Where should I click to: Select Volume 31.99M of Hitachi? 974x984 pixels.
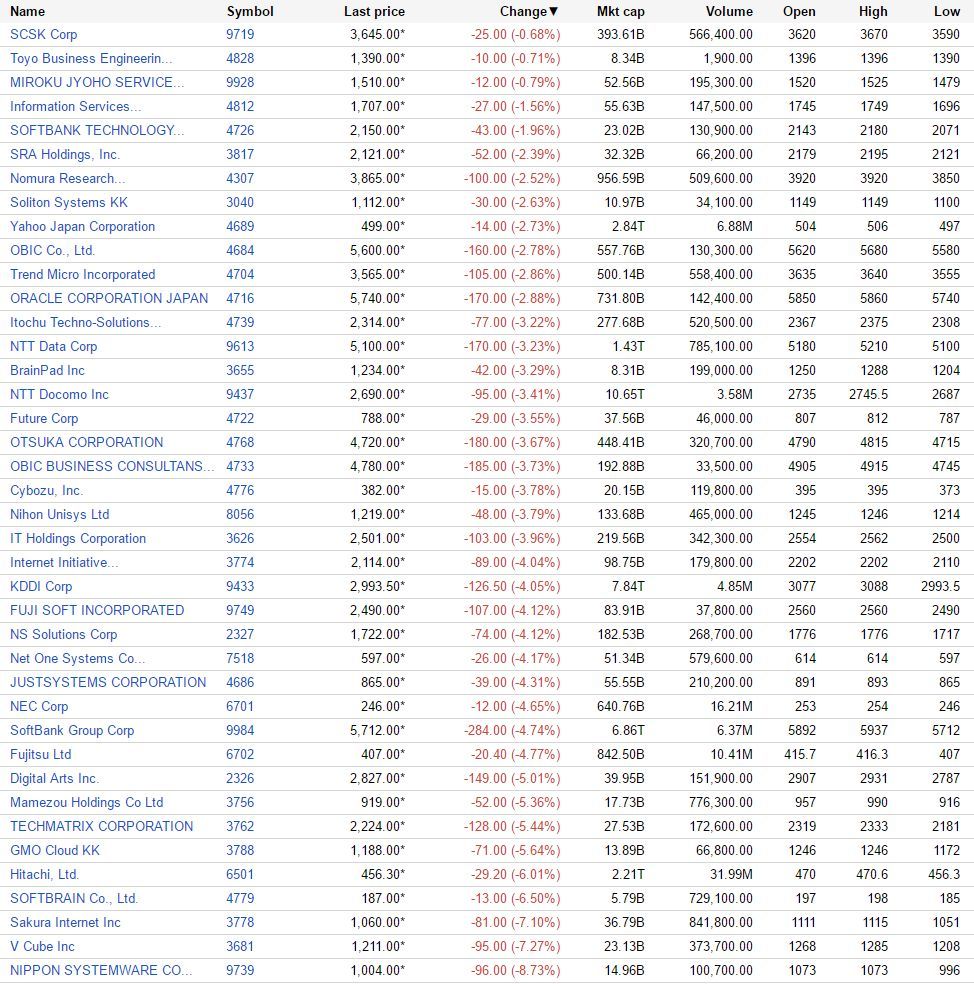tap(732, 874)
